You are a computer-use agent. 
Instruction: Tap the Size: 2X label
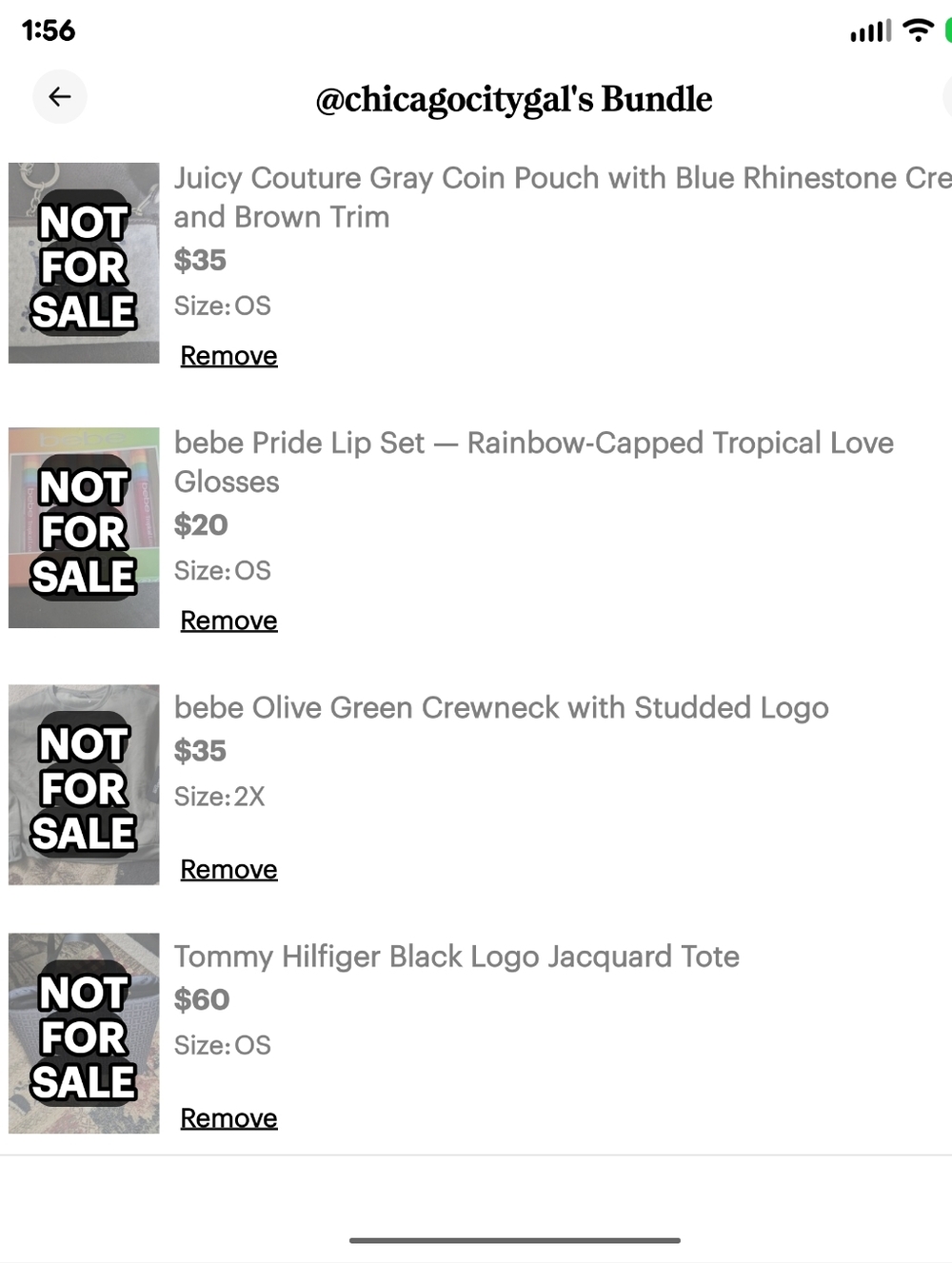point(219,797)
